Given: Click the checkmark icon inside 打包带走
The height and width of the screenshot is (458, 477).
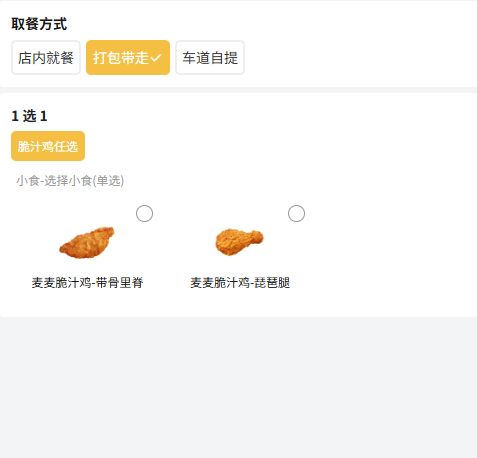Looking at the screenshot, I should [156, 58].
